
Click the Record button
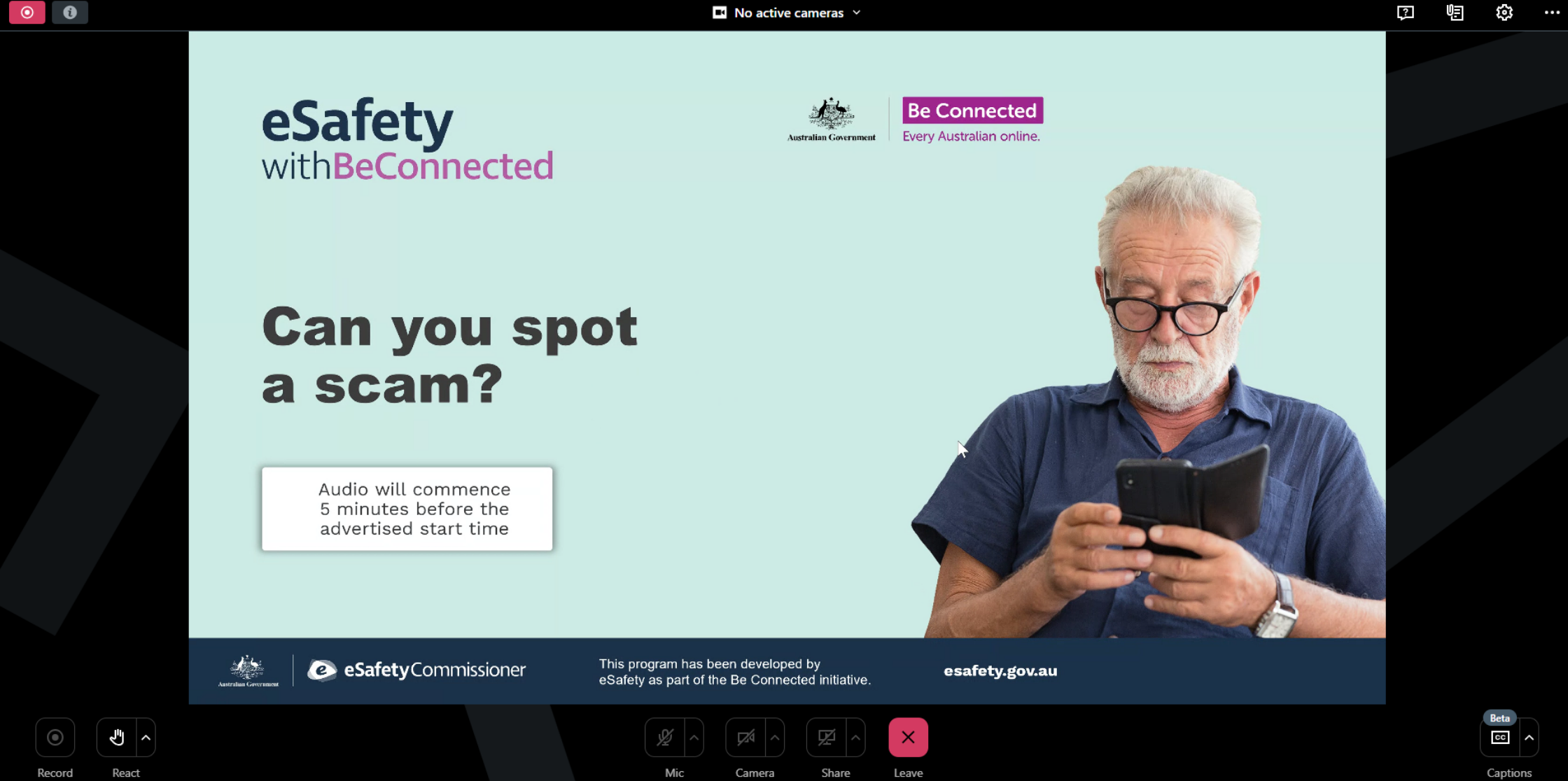tap(55, 737)
